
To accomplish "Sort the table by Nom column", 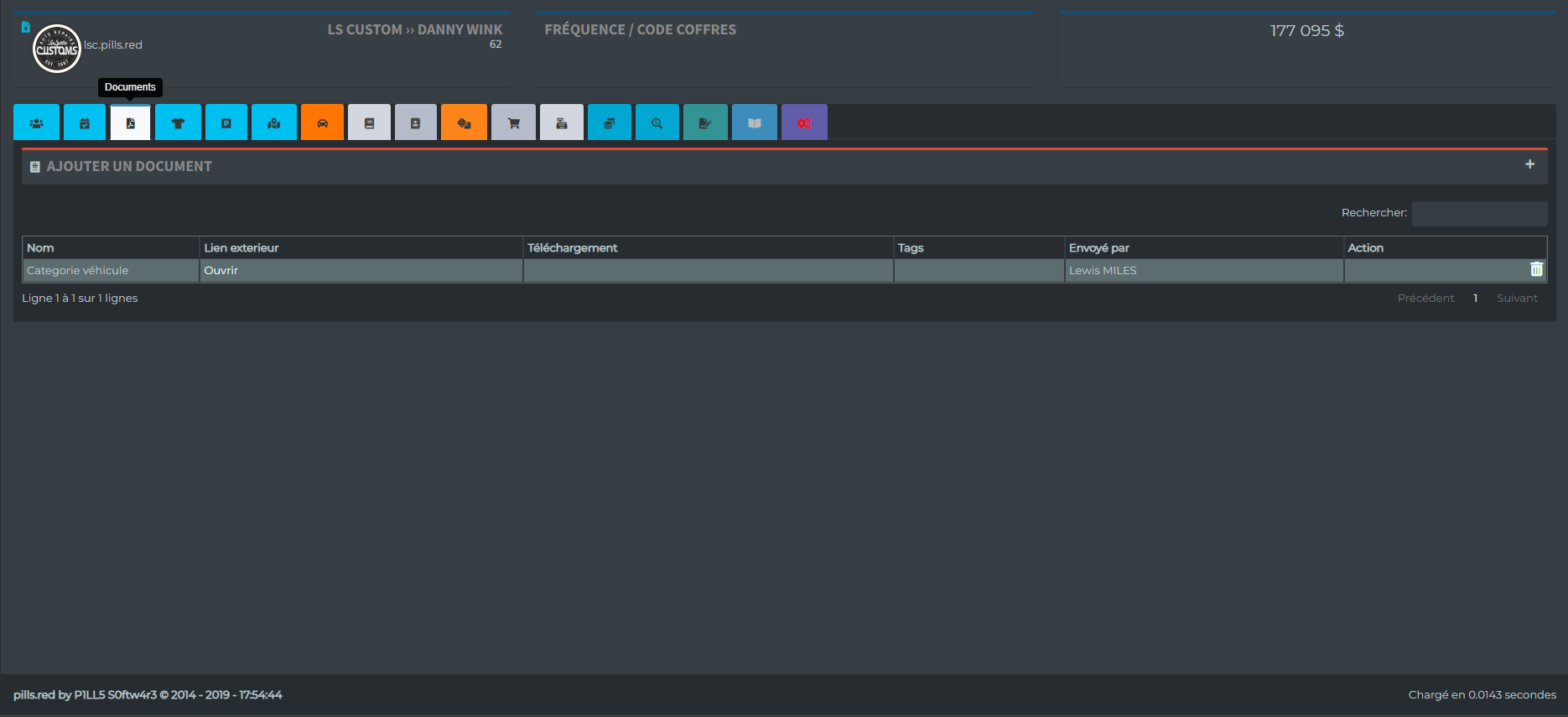I will pyautogui.click(x=111, y=247).
